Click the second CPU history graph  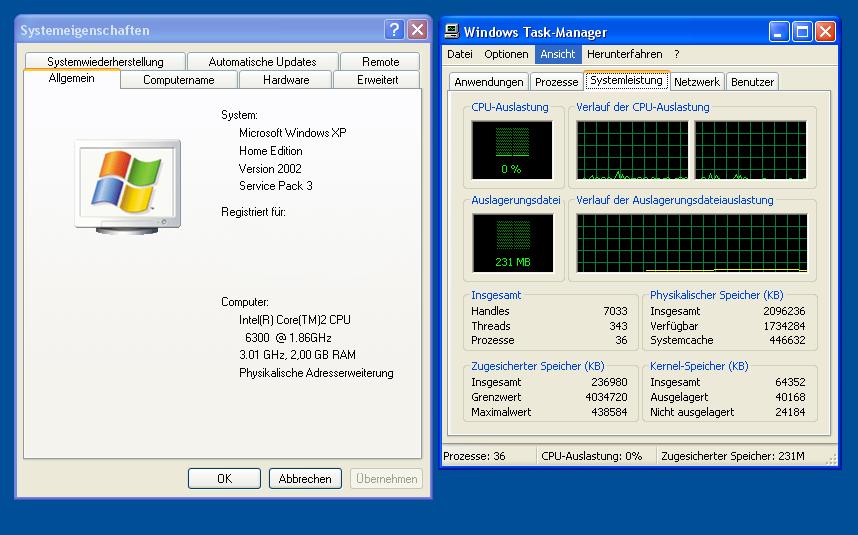(750, 150)
